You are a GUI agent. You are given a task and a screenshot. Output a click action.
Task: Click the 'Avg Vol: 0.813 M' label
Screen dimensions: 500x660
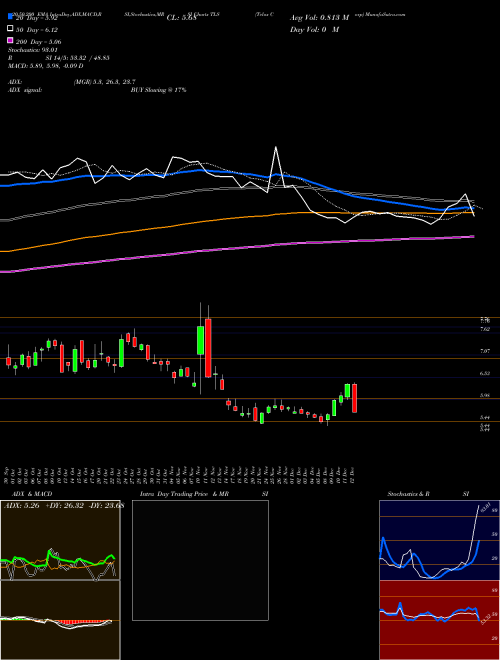pyautogui.click(x=319, y=18)
